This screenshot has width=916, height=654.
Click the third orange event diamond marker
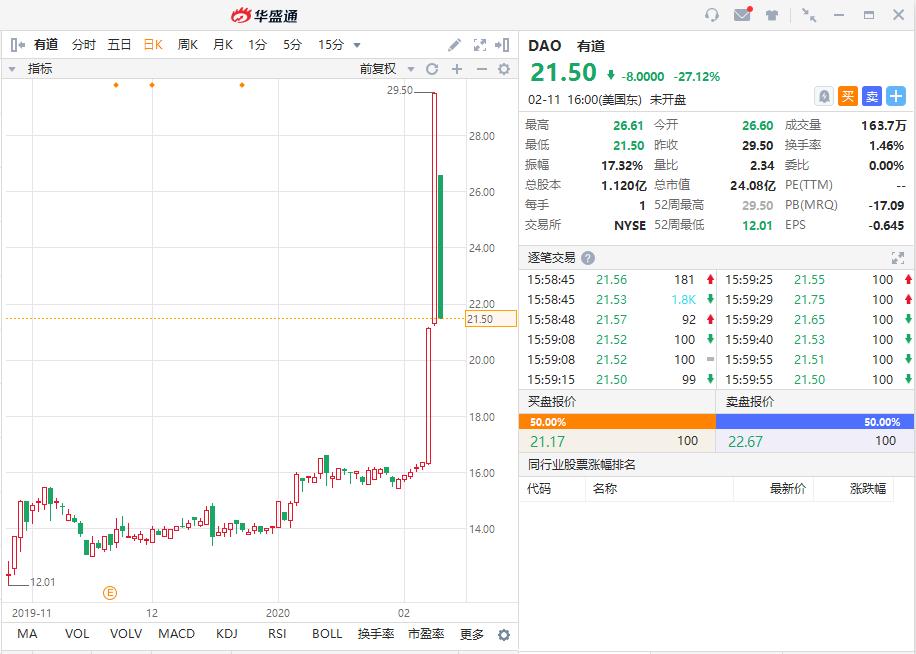click(242, 85)
